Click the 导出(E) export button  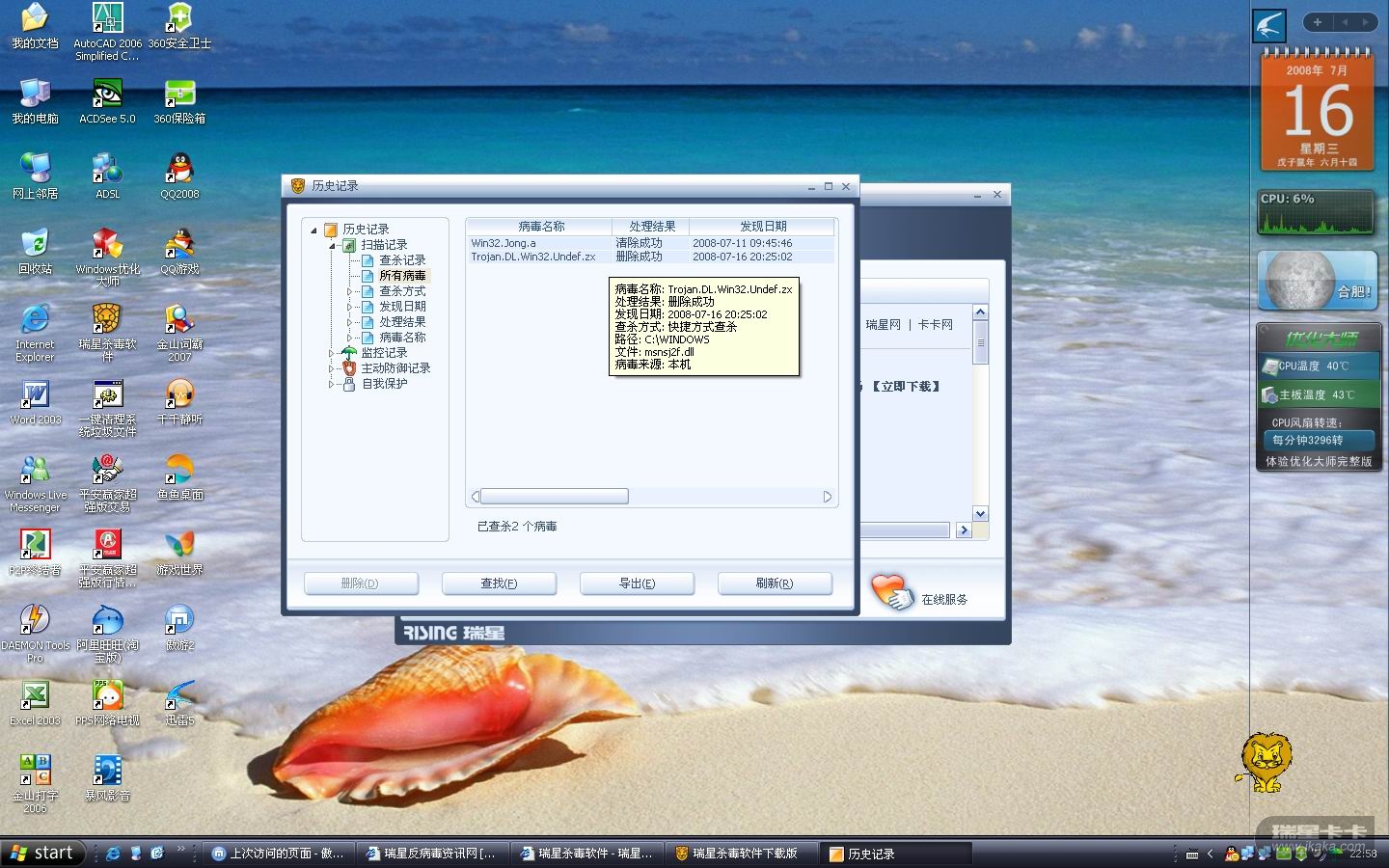[637, 583]
